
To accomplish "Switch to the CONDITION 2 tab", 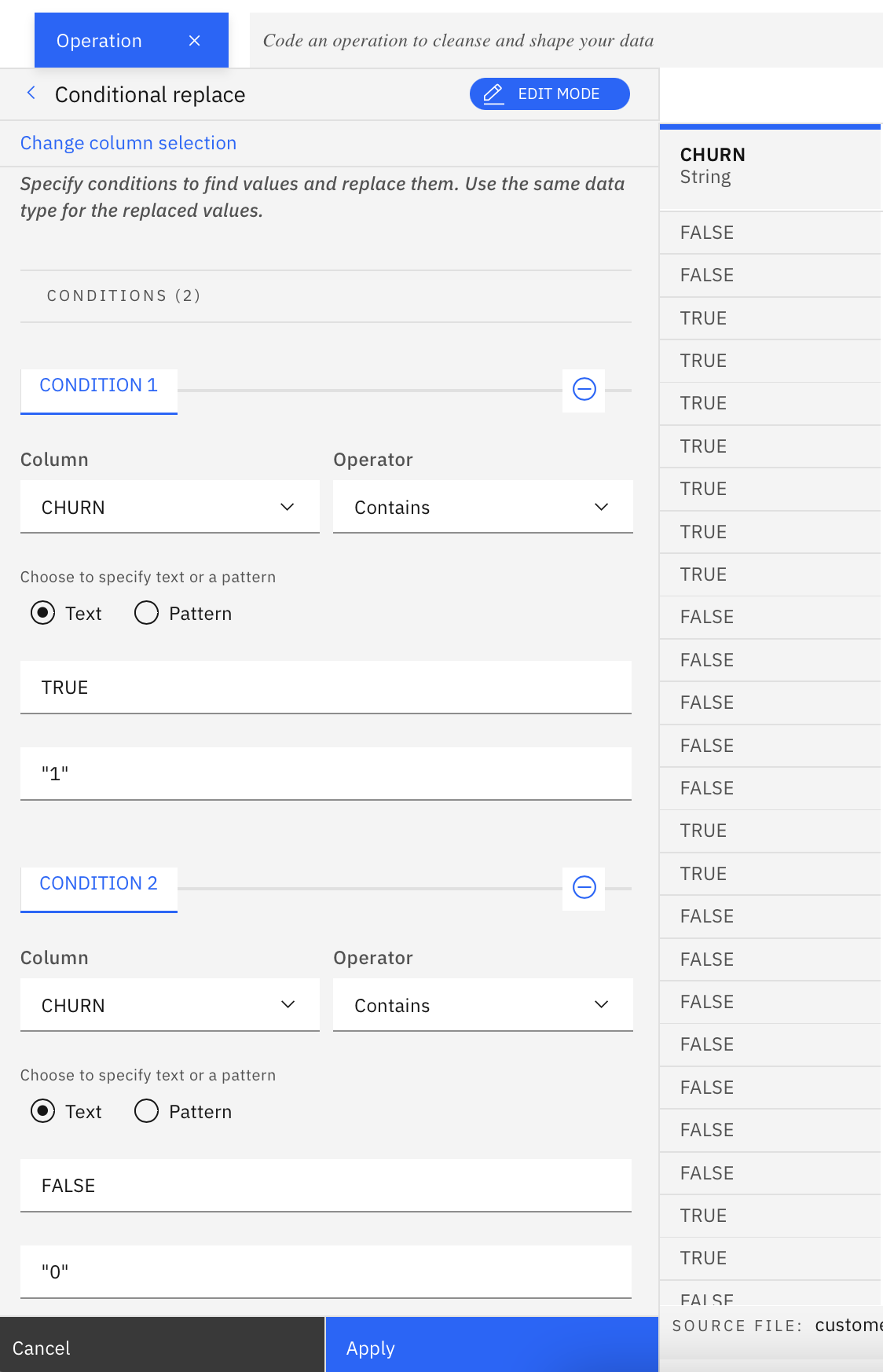I will tap(99, 884).
